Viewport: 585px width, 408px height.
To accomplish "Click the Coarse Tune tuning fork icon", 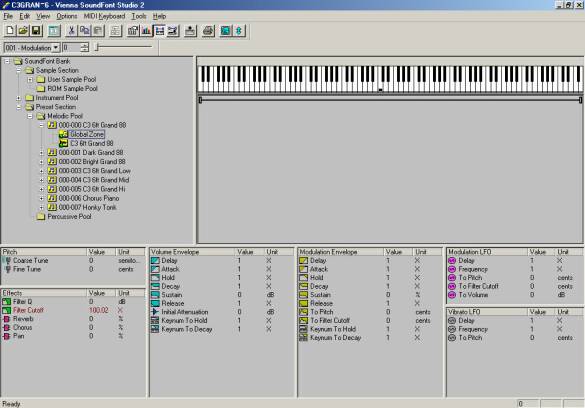I will point(7,261).
